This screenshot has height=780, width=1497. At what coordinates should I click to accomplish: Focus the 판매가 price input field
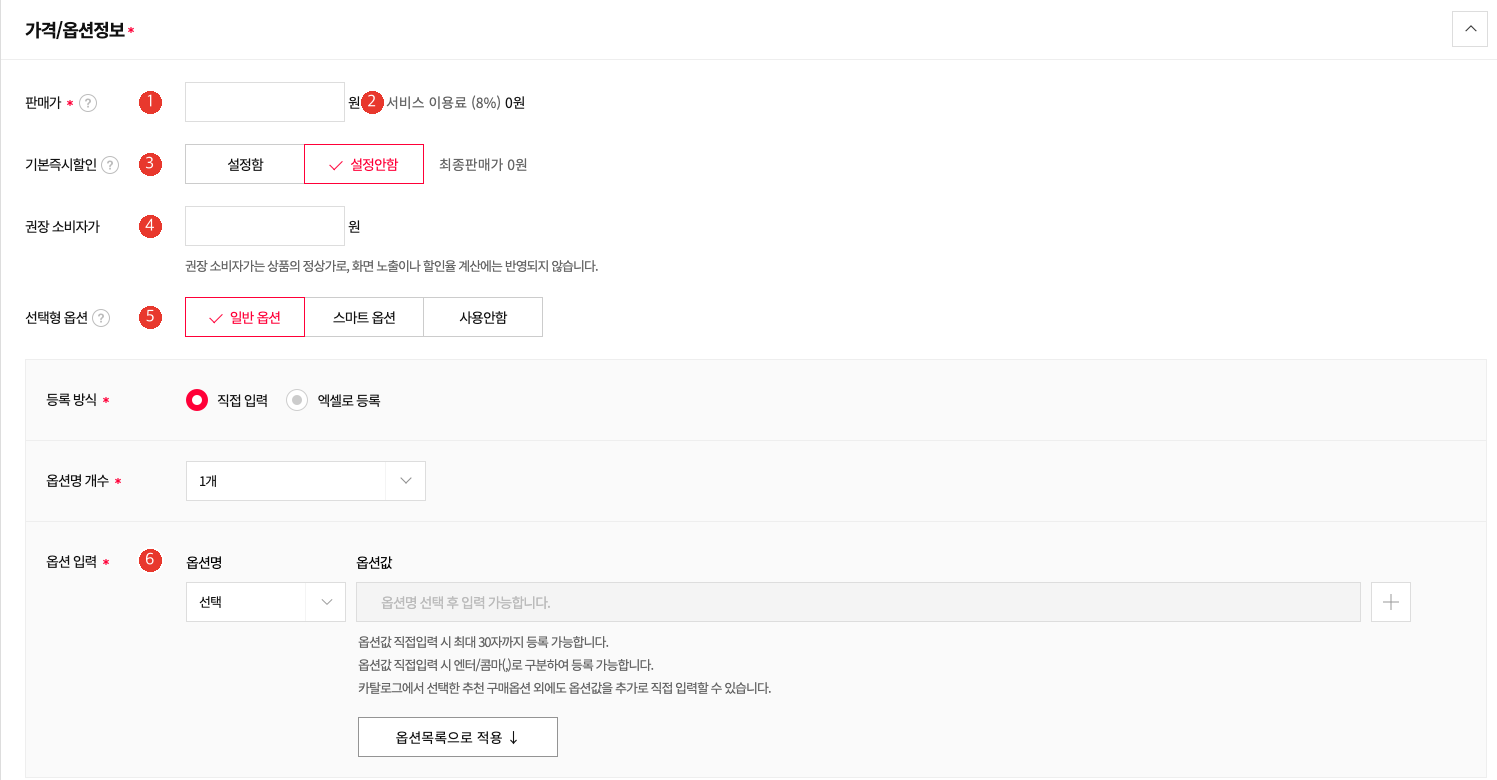(265, 102)
